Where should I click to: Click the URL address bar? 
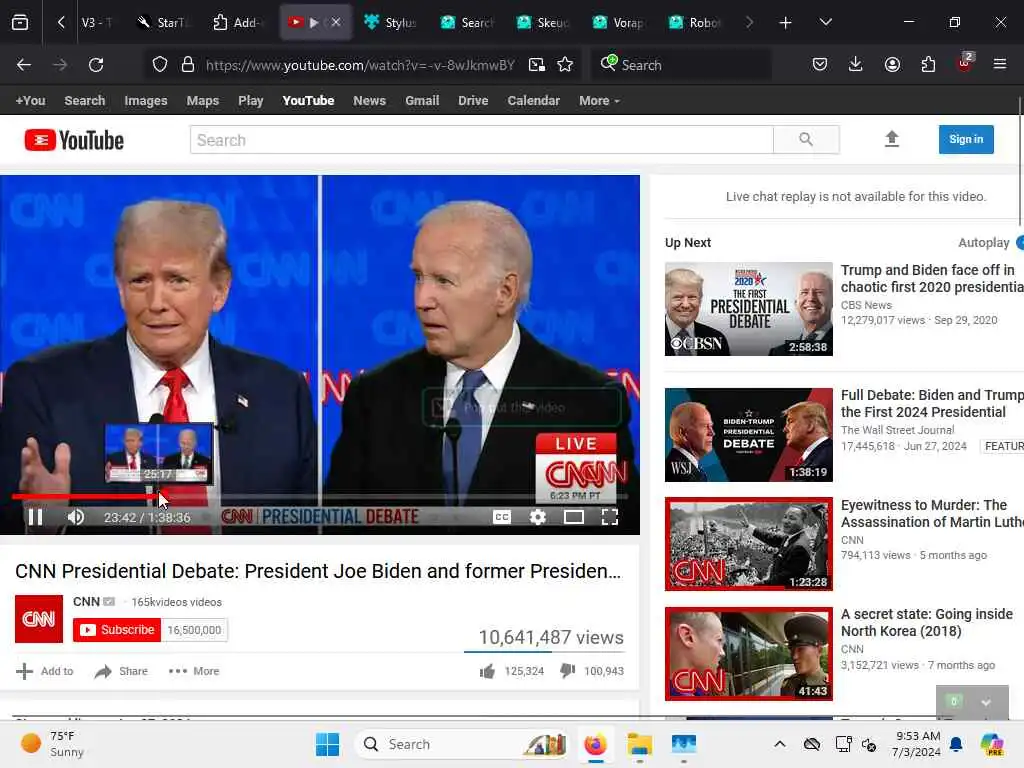[x=360, y=65]
